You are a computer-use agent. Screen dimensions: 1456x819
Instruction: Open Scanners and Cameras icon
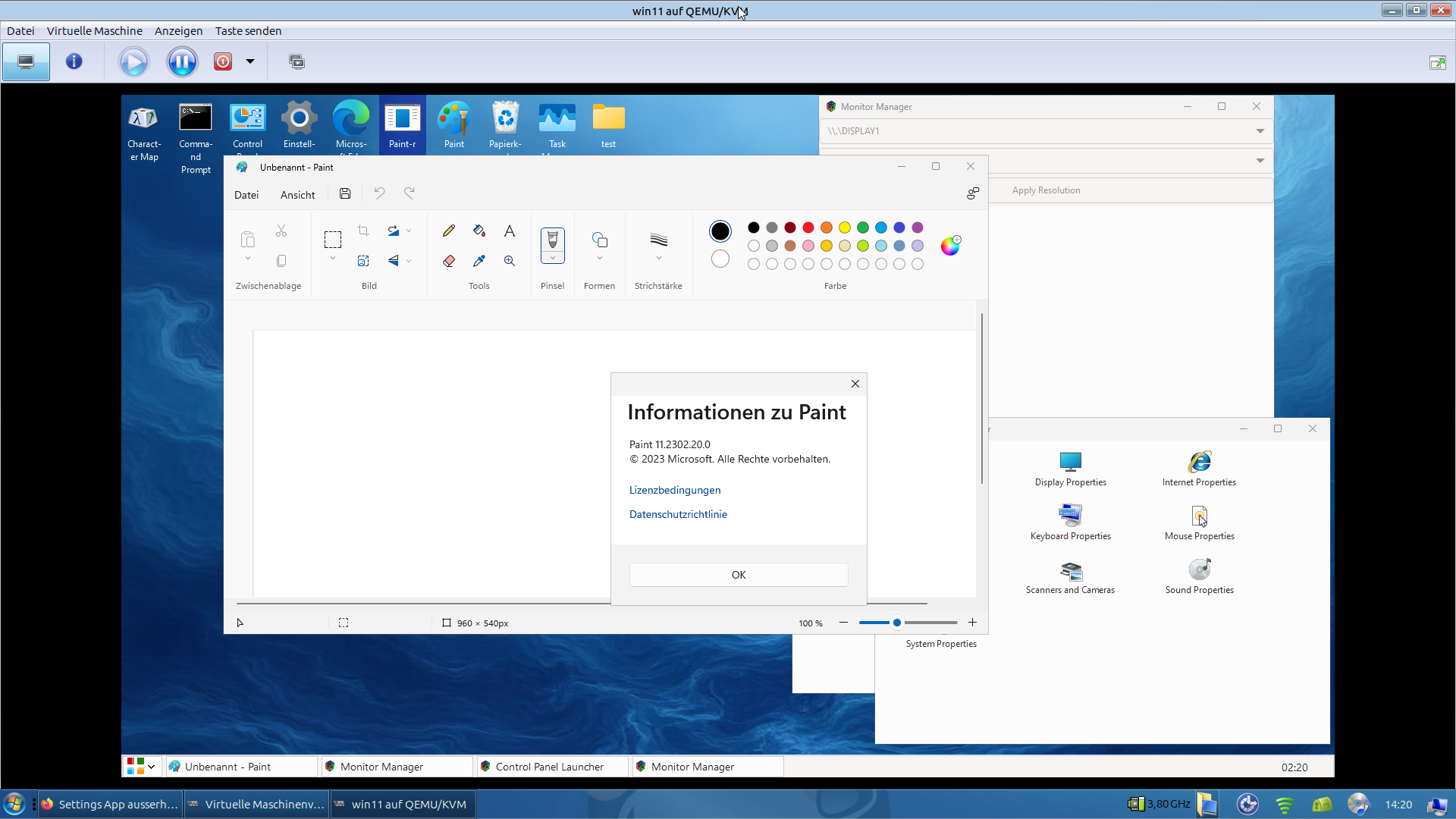(x=1071, y=576)
